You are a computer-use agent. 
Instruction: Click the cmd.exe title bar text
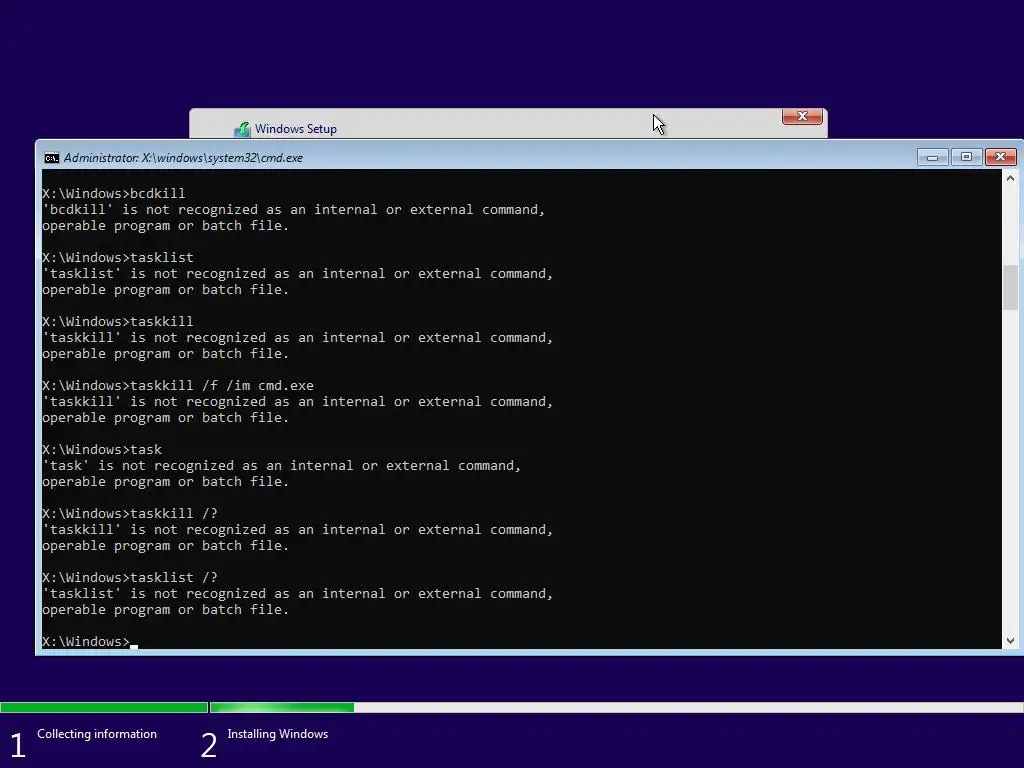coord(183,158)
